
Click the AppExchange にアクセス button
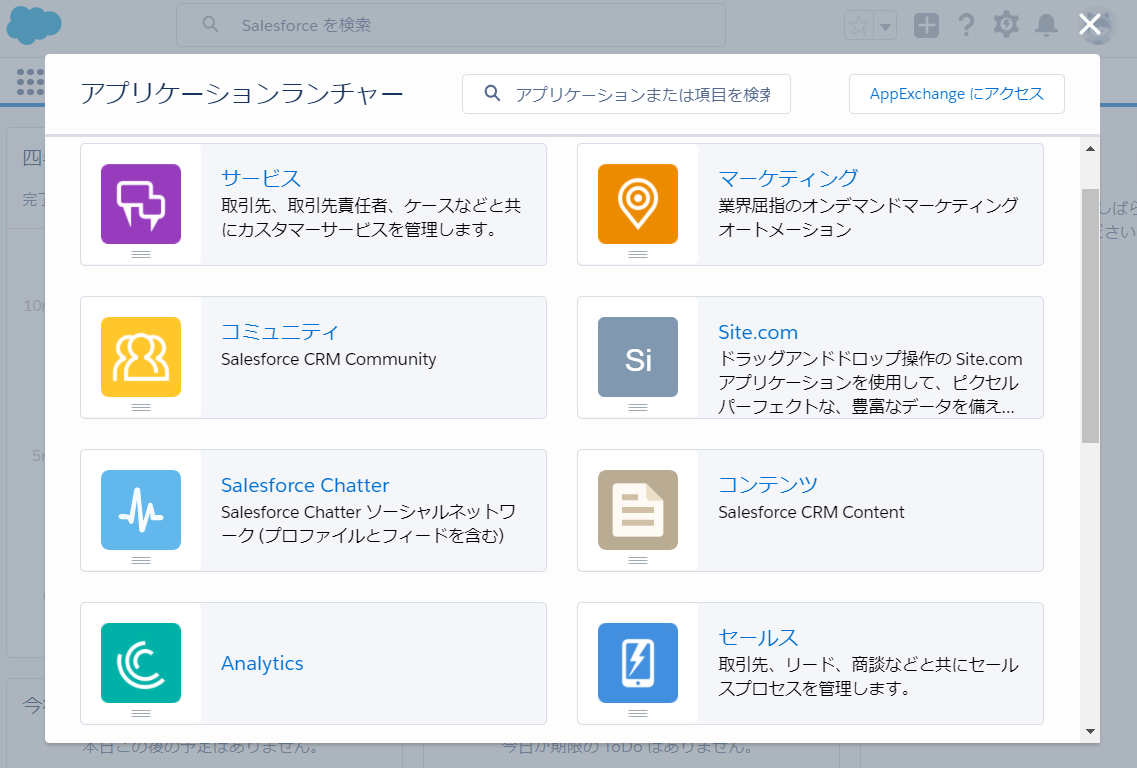click(956, 94)
